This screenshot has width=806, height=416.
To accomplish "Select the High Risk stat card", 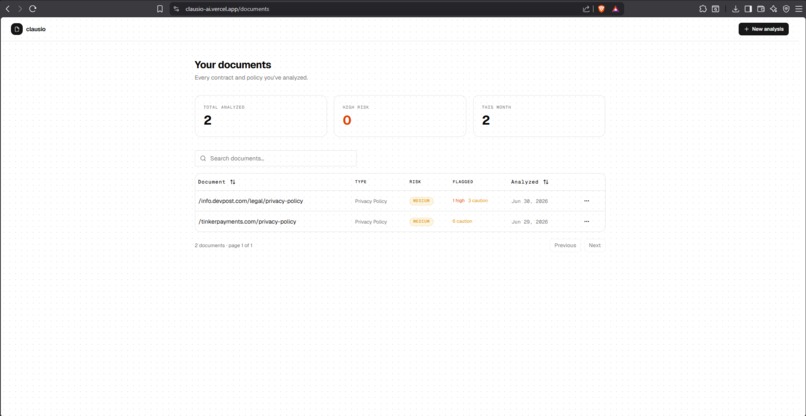I will coord(400,116).
